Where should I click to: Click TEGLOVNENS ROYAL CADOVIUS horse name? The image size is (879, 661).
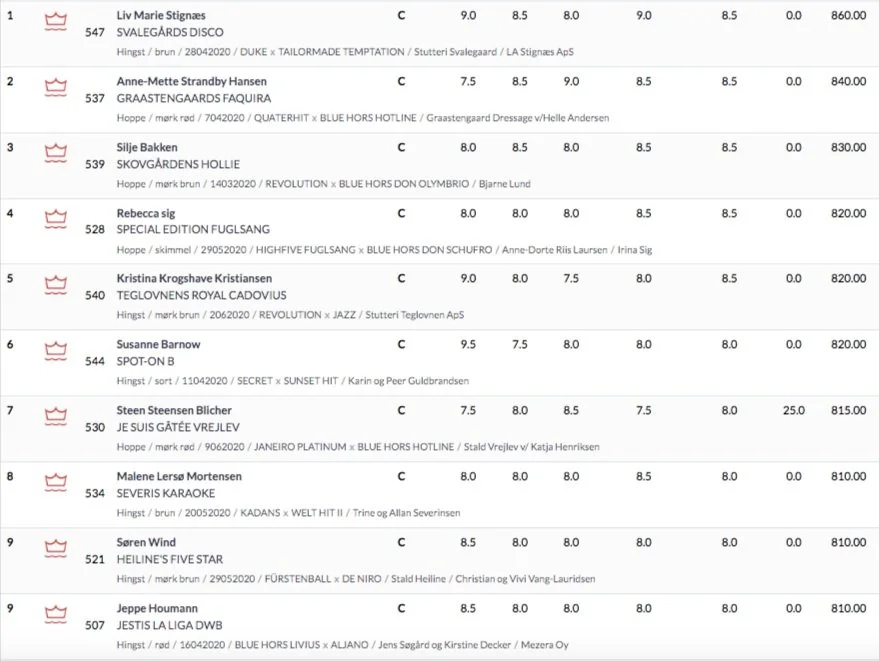click(x=201, y=295)
